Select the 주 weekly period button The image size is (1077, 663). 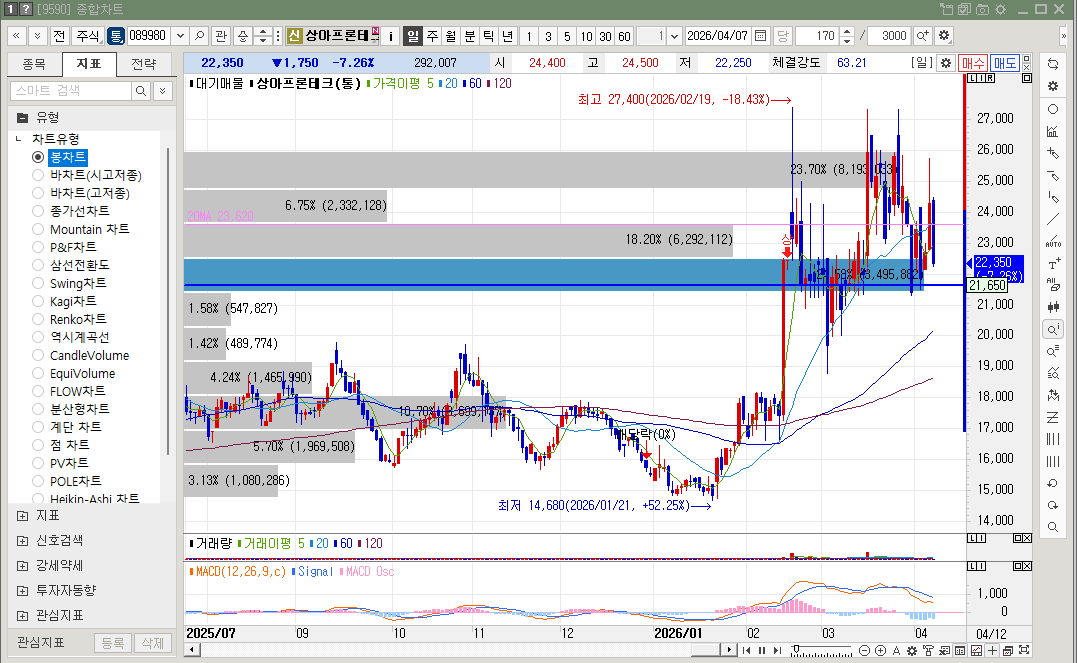point(432,36)
